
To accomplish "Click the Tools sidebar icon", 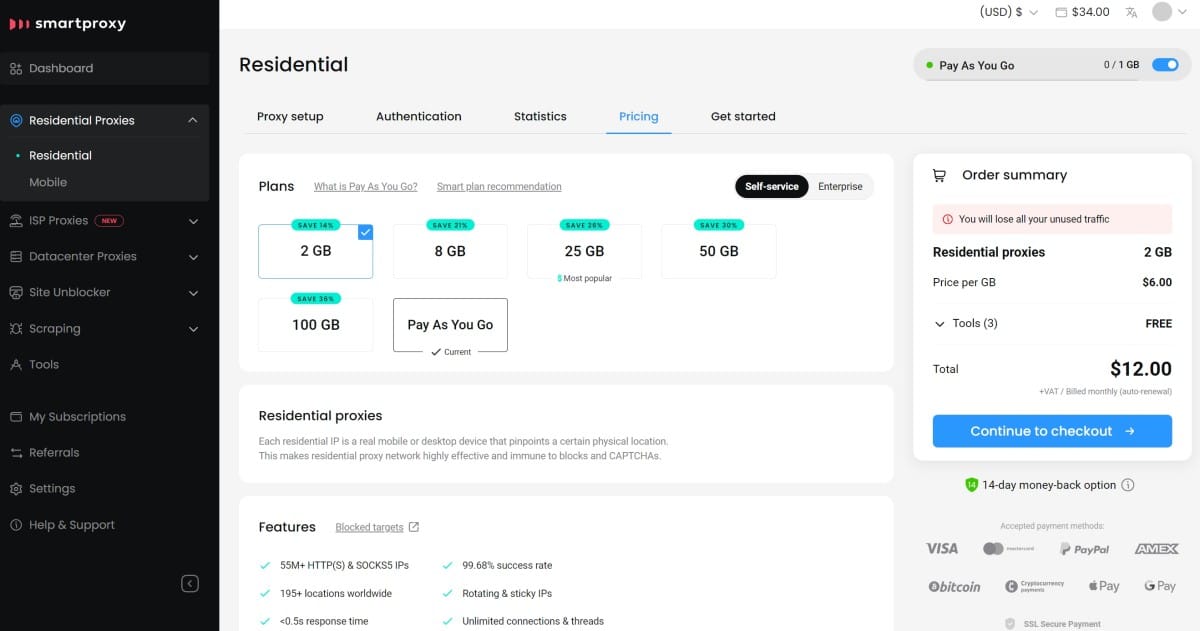I will tap(16, 364).
